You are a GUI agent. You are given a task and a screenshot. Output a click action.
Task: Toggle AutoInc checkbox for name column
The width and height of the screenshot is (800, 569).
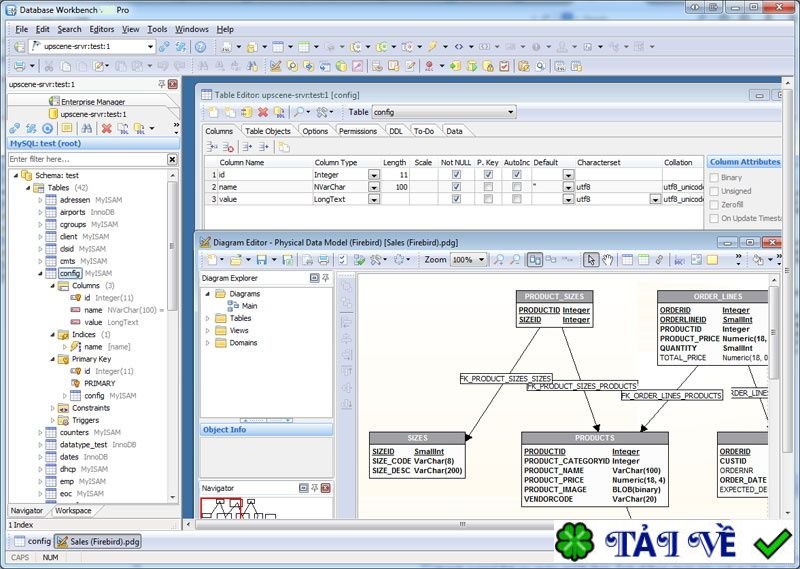pyautogui.click(x=516, y=187)
